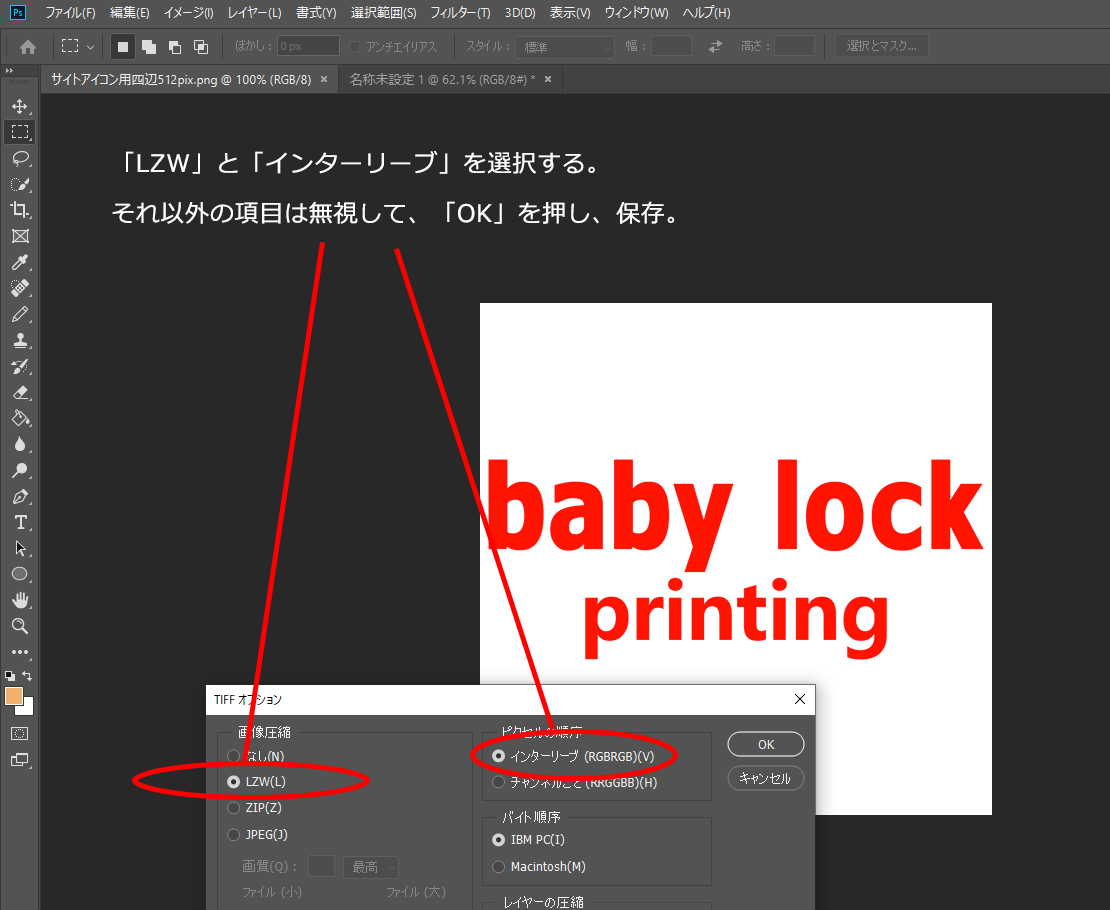This screenshot has height=910, width=1110.
Task: Select the Hand tool
Action: [x=19, y=600]
